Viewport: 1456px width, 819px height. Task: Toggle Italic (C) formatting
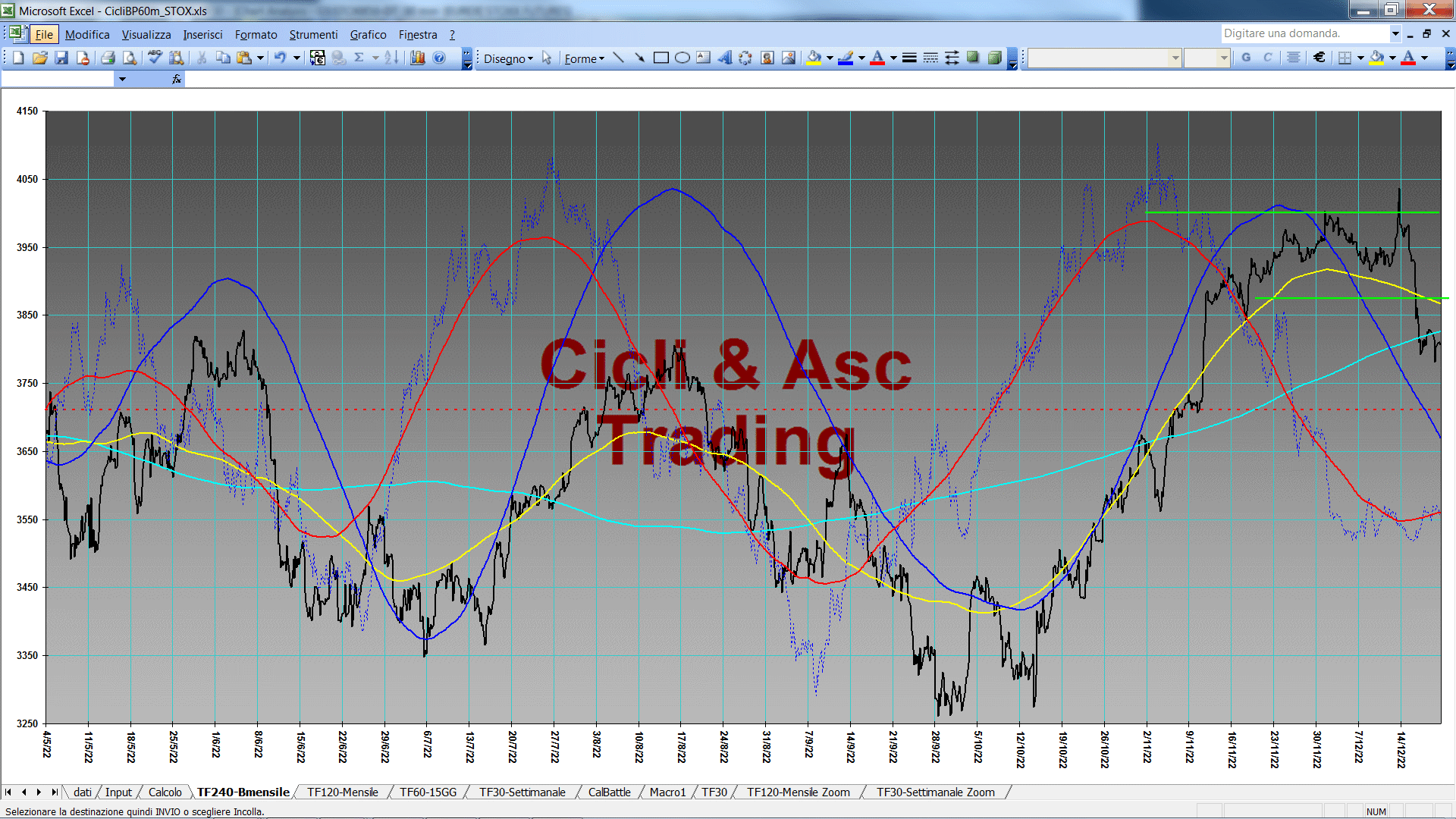(x=1267, y=58)
